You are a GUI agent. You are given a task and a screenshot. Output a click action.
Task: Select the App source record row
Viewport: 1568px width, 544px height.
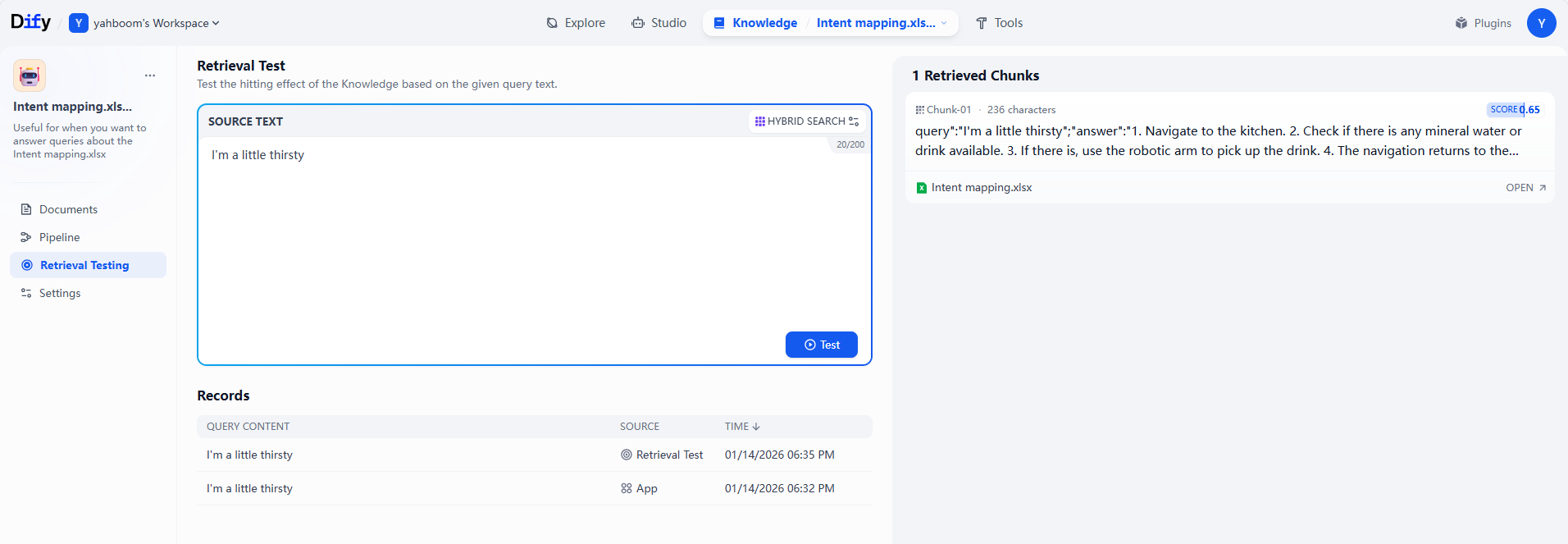coord(535,488)
